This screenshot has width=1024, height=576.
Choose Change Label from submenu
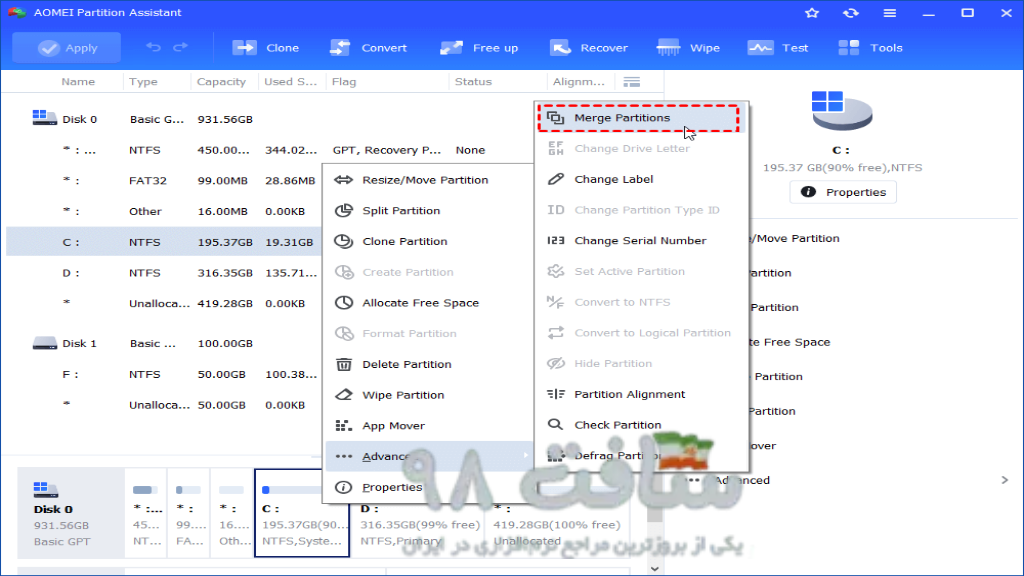641,179
